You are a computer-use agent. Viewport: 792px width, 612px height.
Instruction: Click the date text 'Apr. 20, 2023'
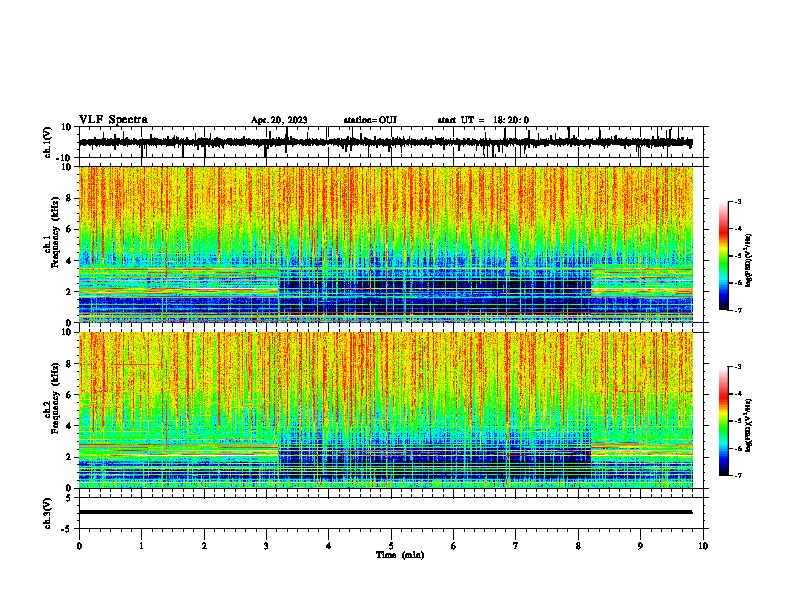279,120
